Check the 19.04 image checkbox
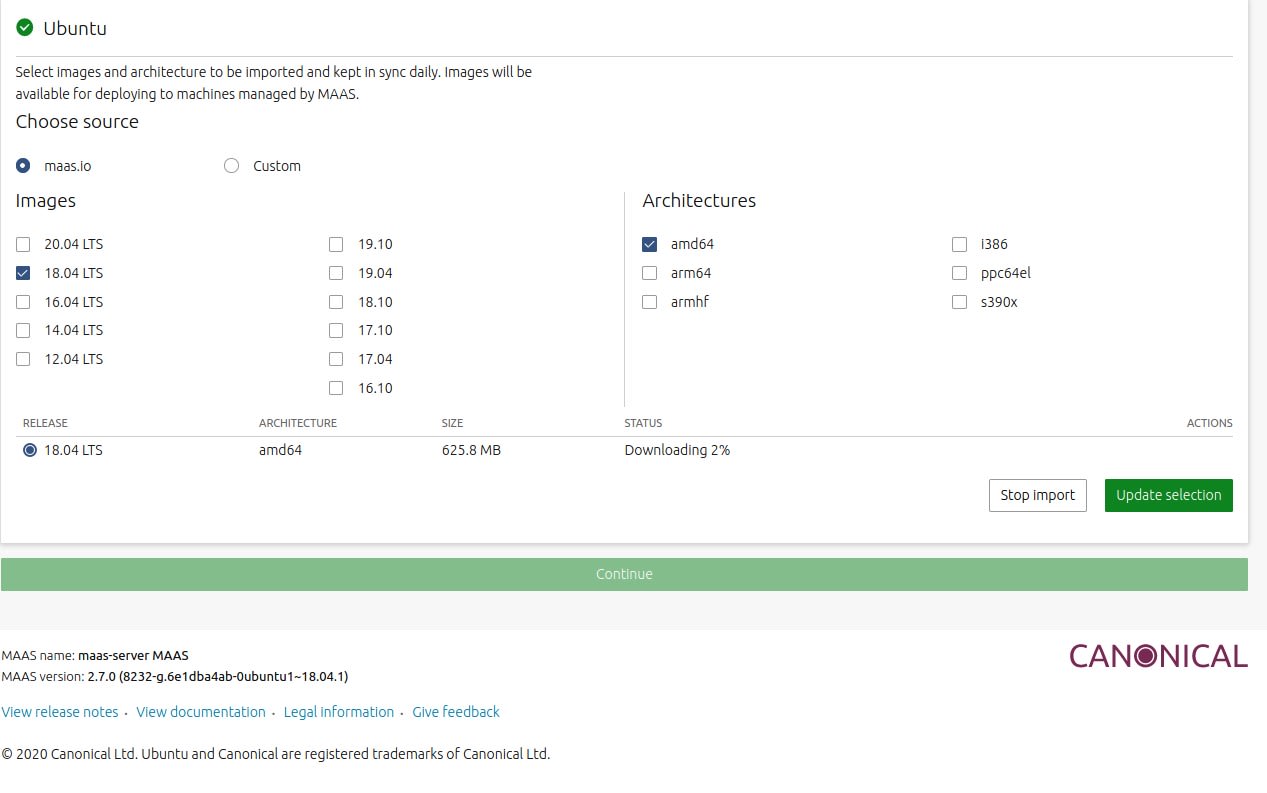 pyautogui.click(x=336, y=273)
